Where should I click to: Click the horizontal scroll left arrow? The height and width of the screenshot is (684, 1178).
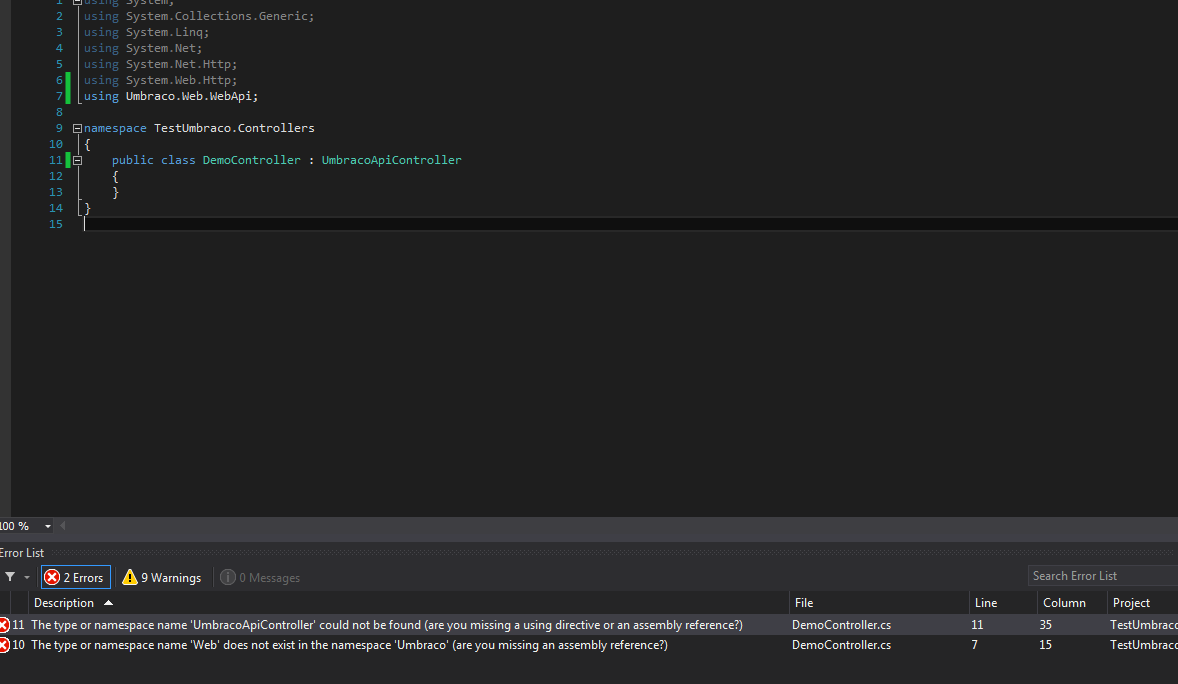pyautogui.click(x=62, y=526)
